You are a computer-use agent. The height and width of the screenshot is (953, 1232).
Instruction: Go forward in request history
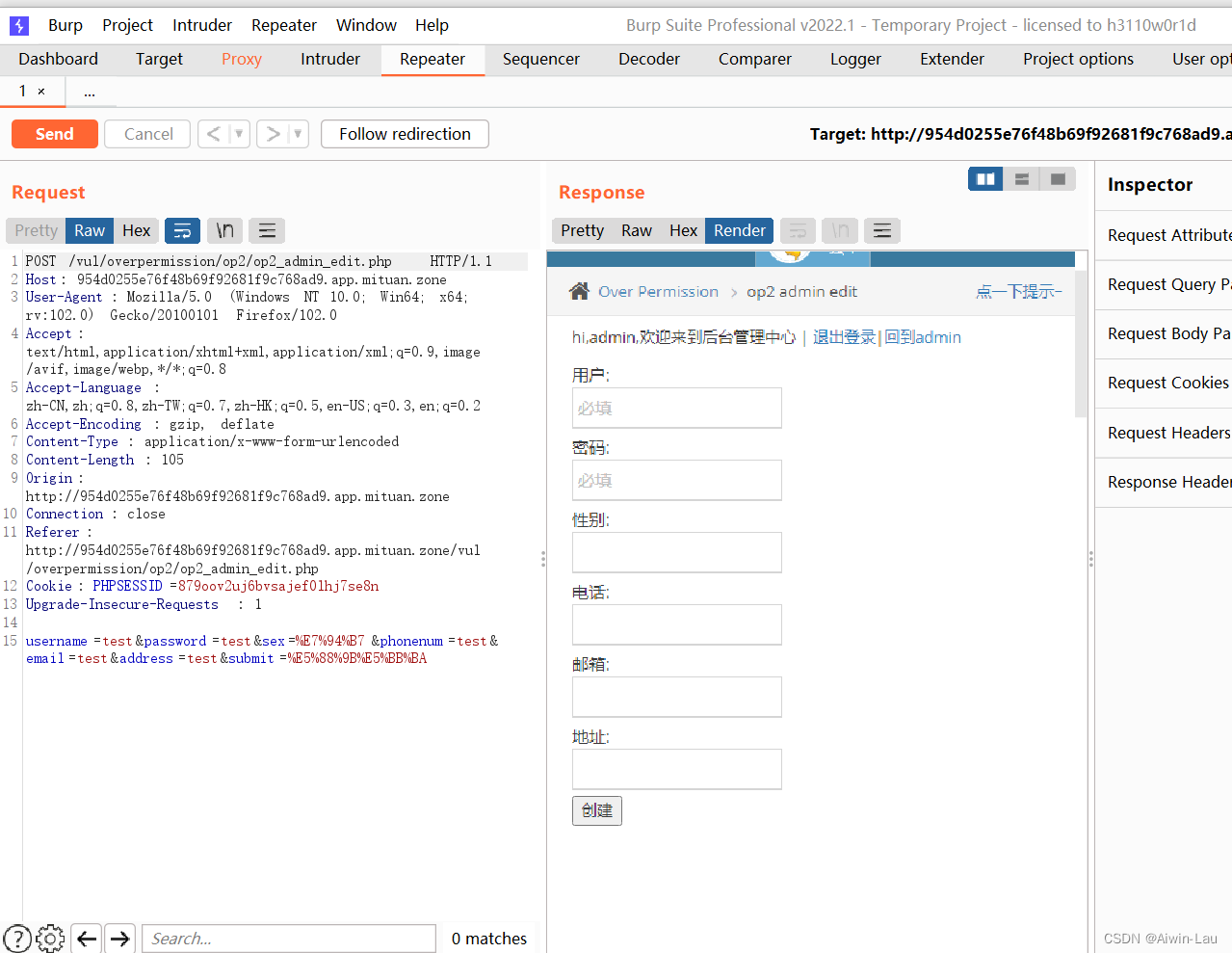coord(273,134)
